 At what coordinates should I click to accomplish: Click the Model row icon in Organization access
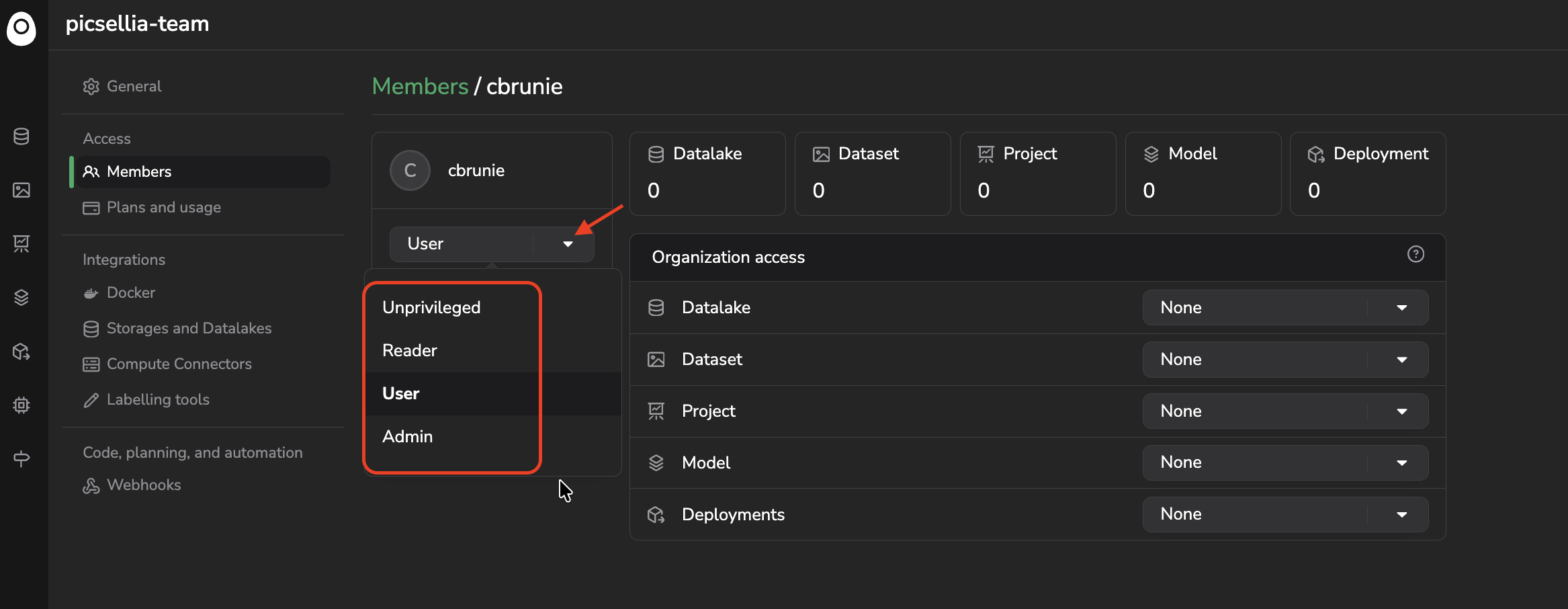click(x=656, y=462)
